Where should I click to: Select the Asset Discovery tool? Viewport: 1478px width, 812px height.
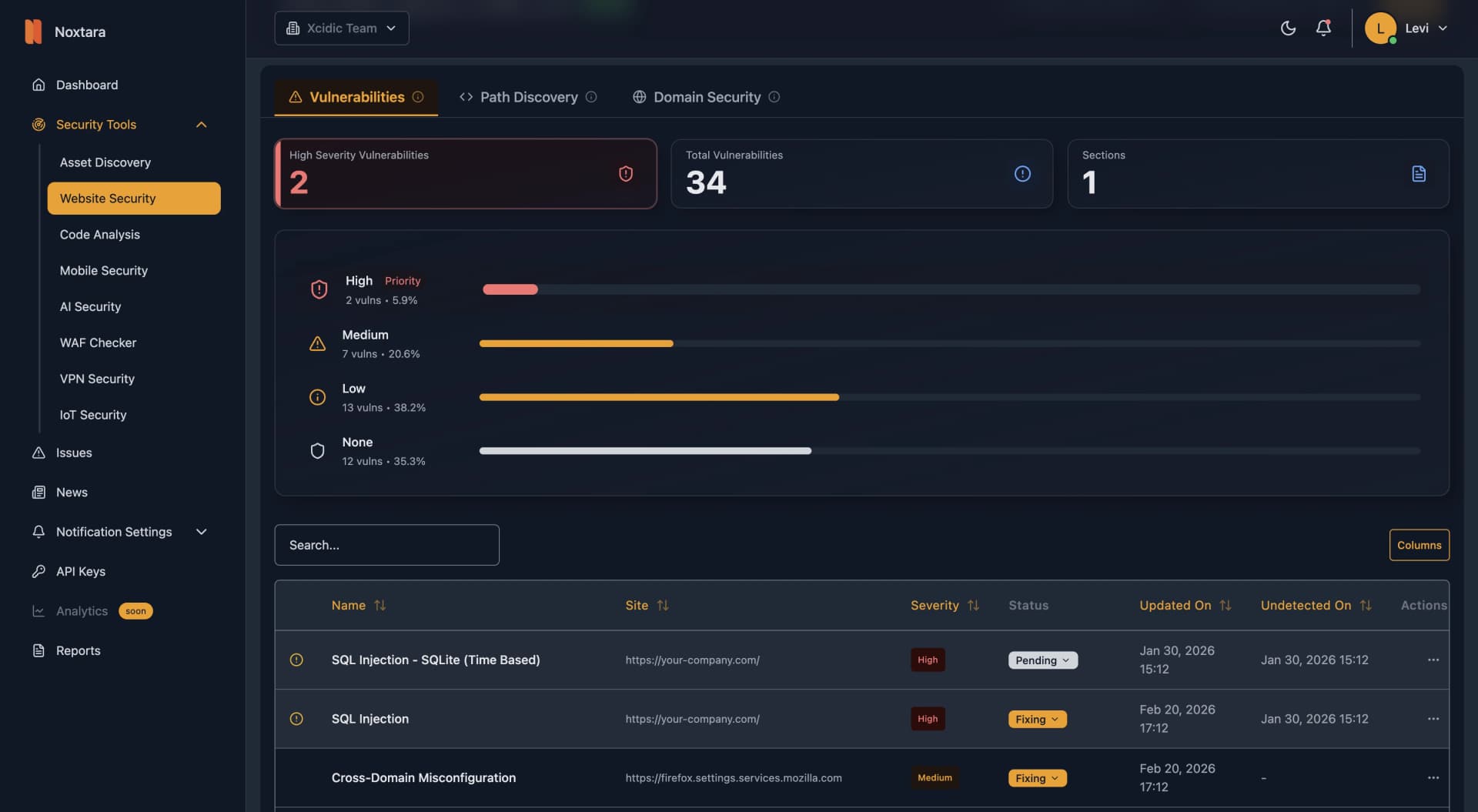105,162
